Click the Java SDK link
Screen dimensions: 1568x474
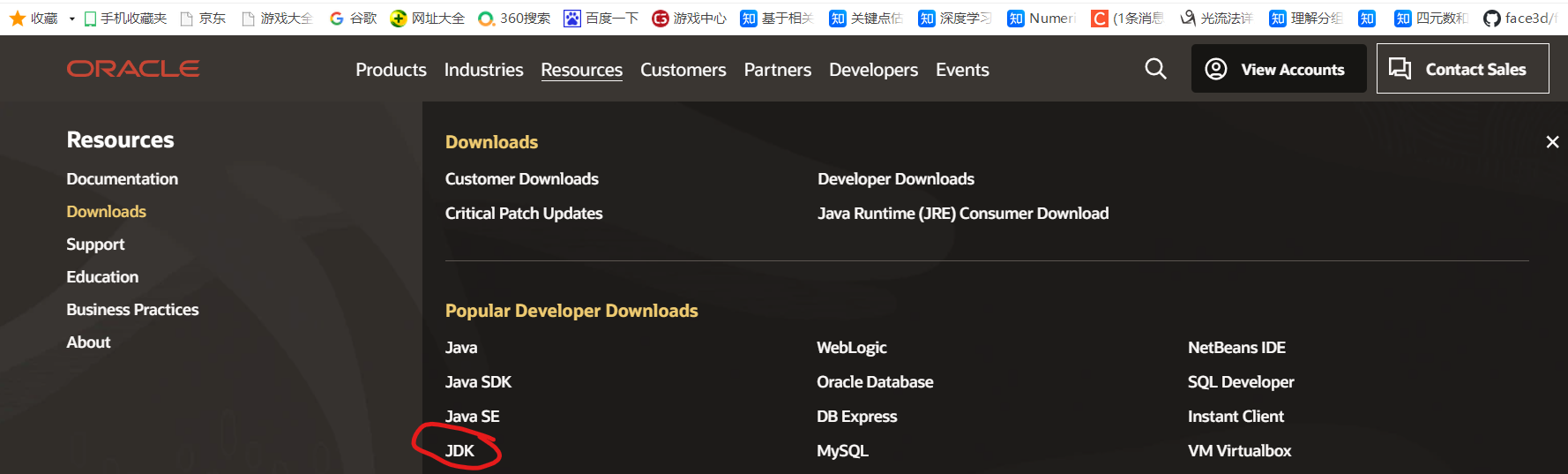[x=478, y=382]
